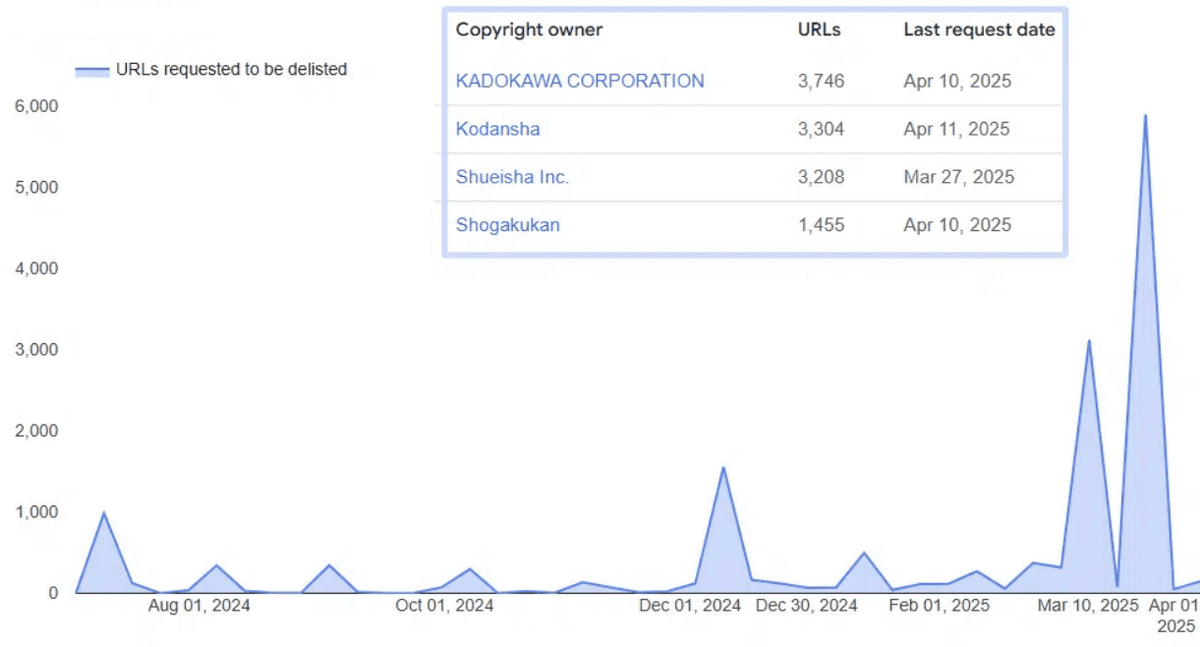Click the 'Copyright owner' column header
This screenshot has height=647, width=1200.
pos(529,30)
